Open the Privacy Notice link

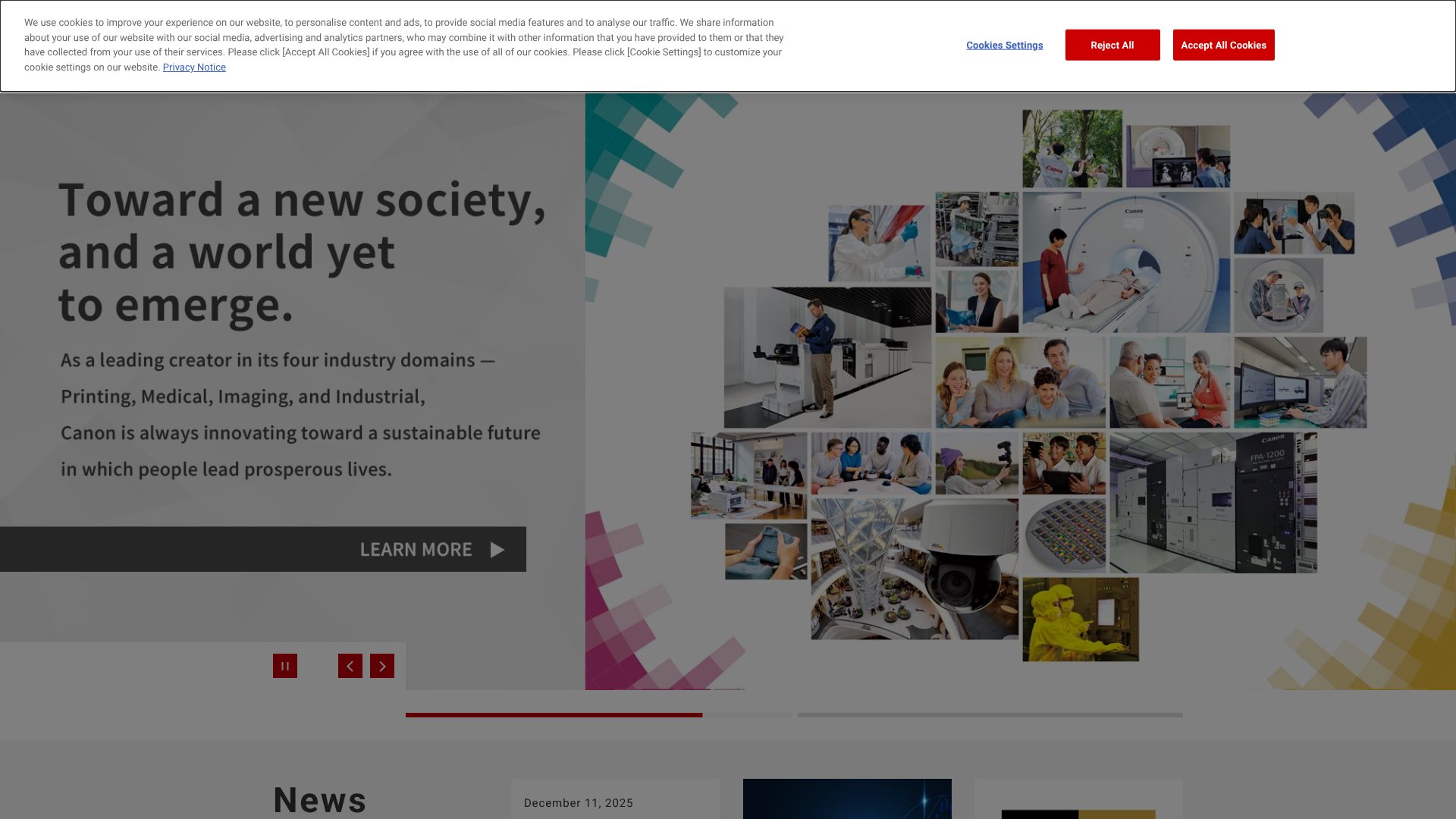(x=194, y=67)
